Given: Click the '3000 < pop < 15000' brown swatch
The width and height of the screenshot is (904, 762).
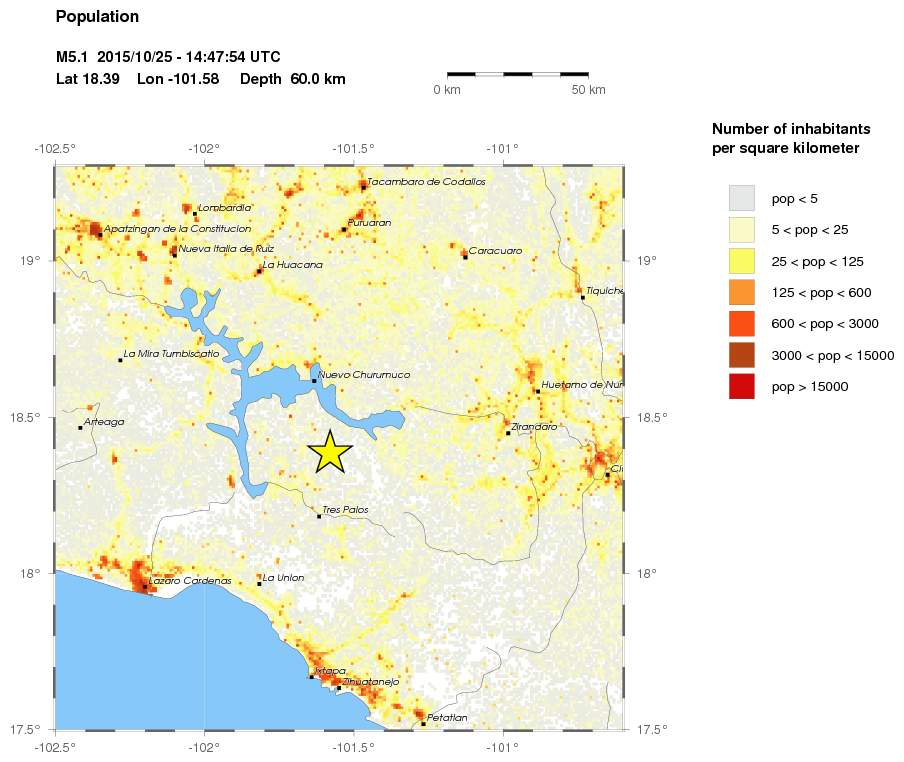Looking at the screenshot, I should click(741, 355).
